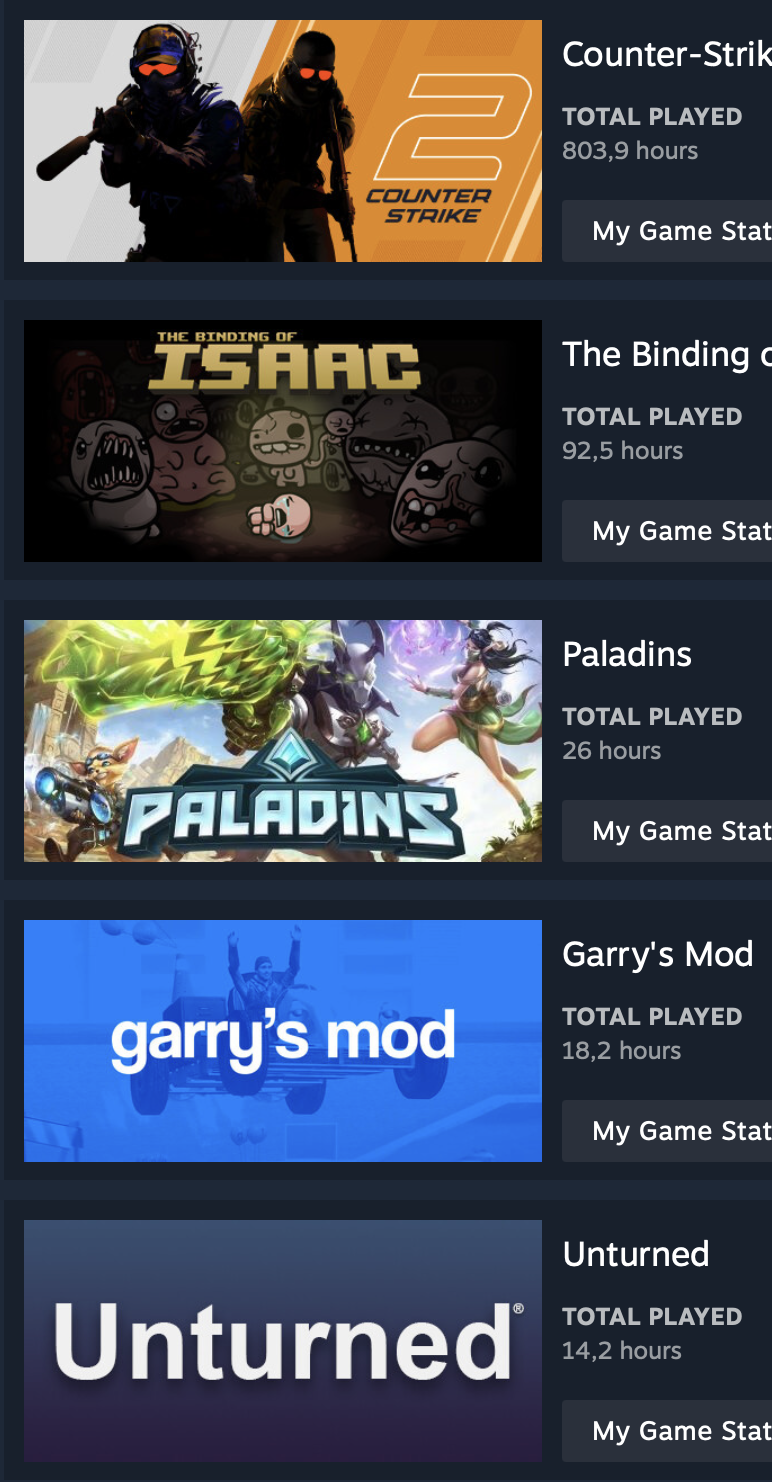Visit the Garry's Mod title link
The height and width of the screenshot is (1482, 772).
click(658, 955)
